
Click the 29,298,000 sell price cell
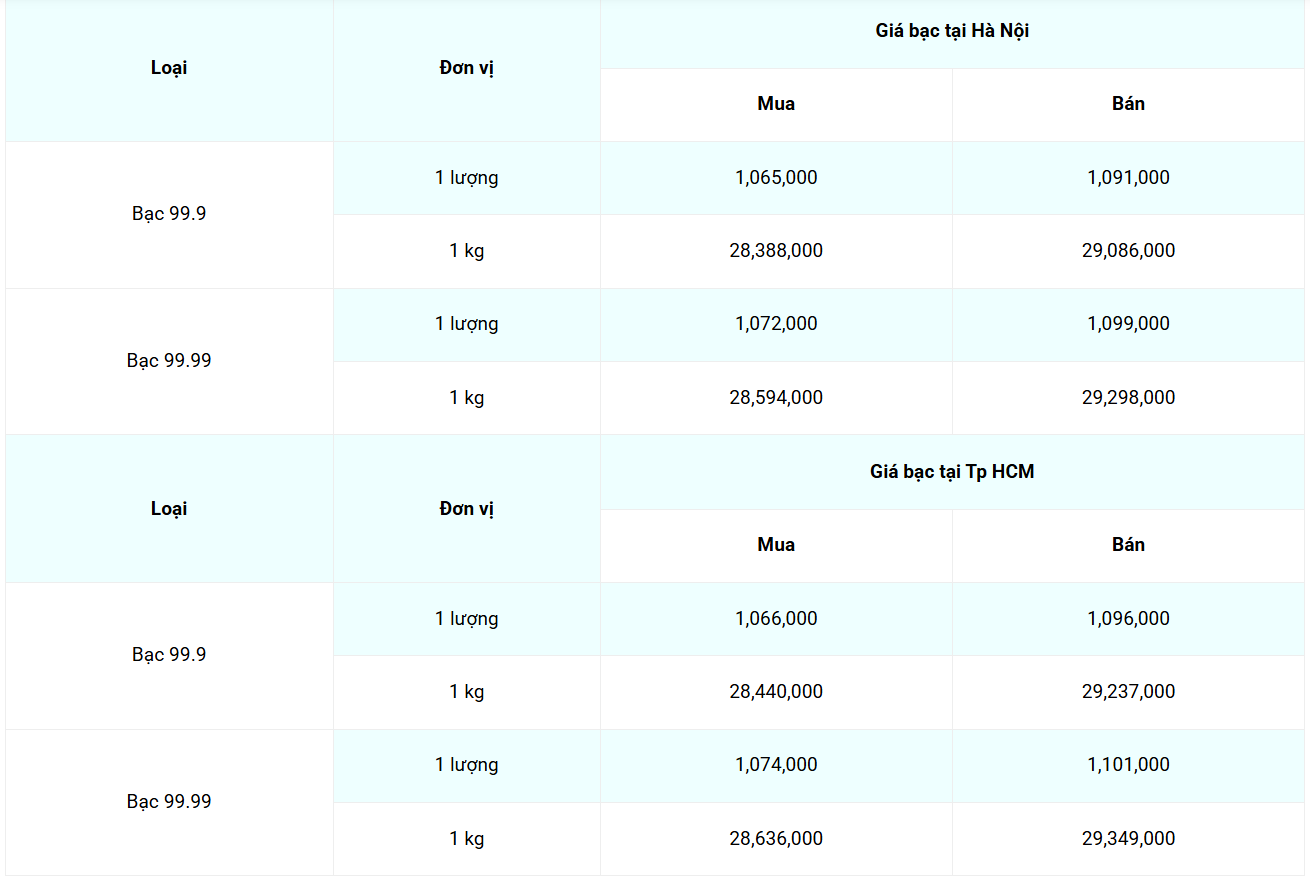coord(1128,398)
